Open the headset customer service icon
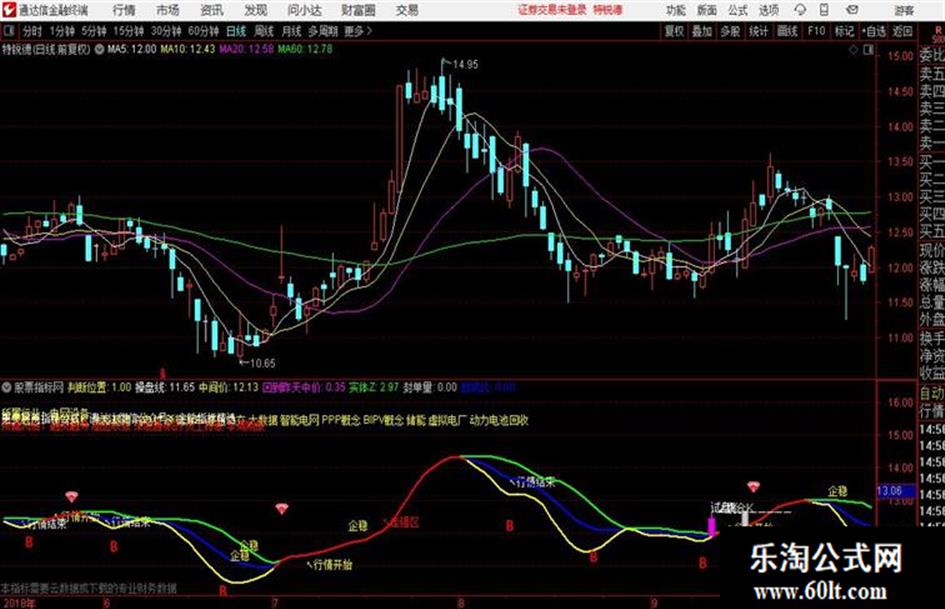Viewport: 945px width, 609px height. 800,10
